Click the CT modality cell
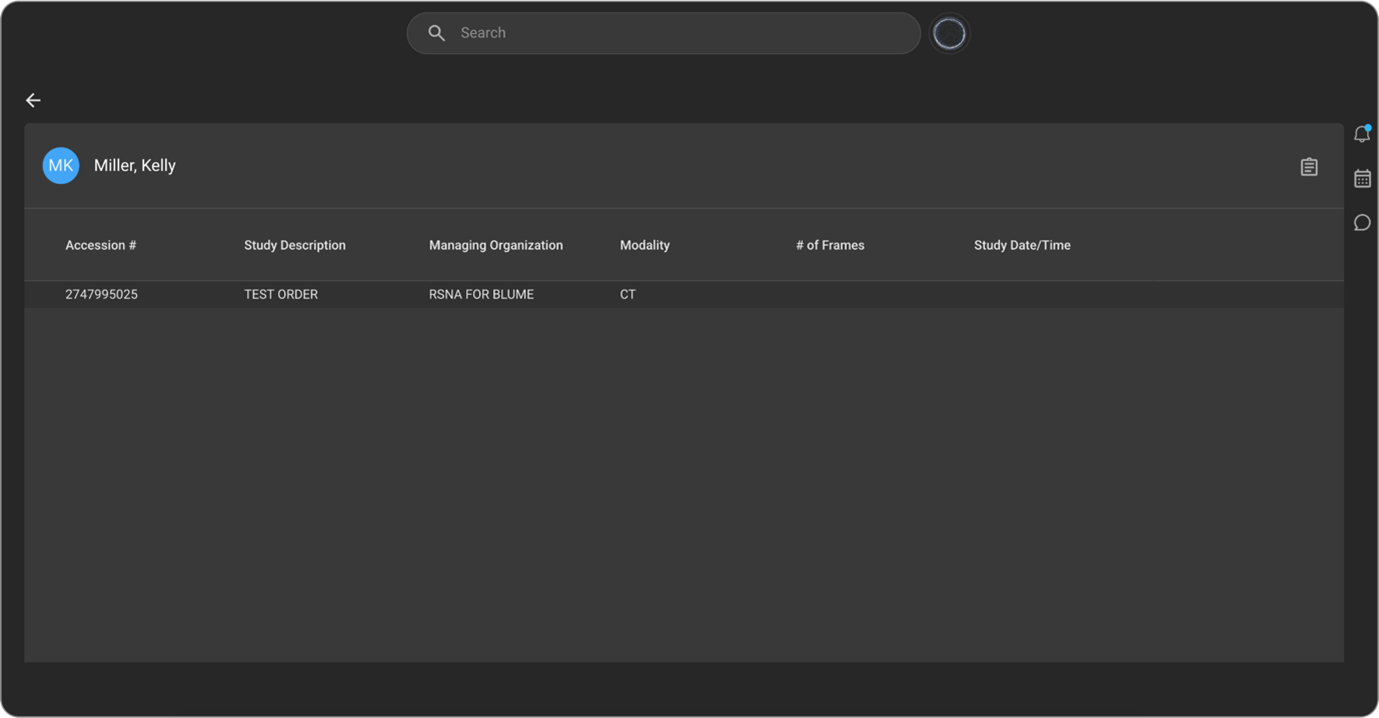 click(628, 295)
